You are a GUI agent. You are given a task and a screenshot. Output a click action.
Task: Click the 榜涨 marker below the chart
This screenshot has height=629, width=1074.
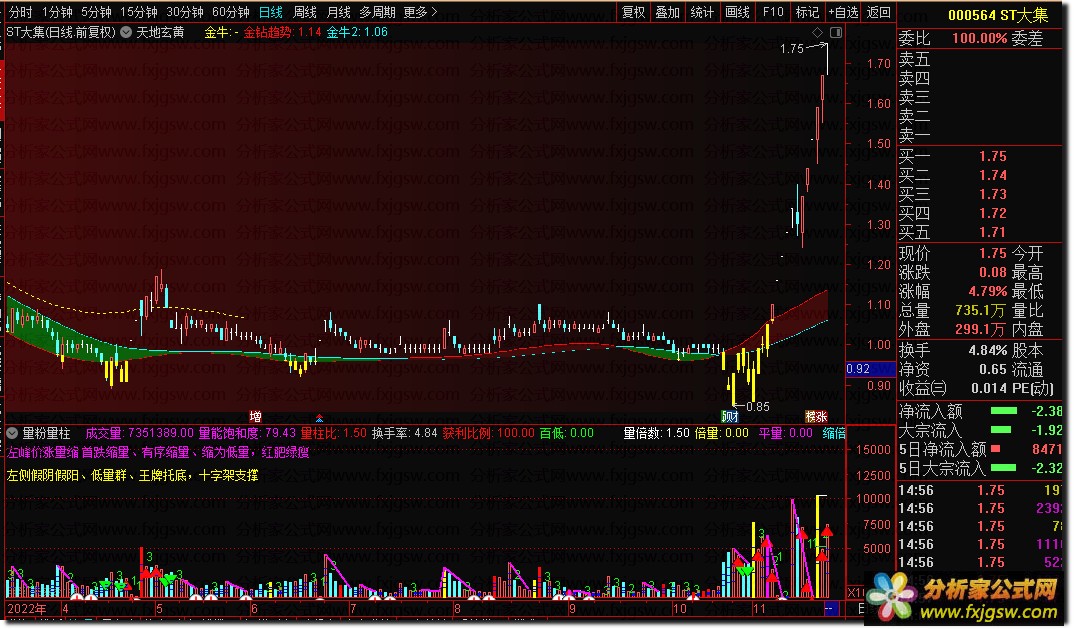point(816,417)
